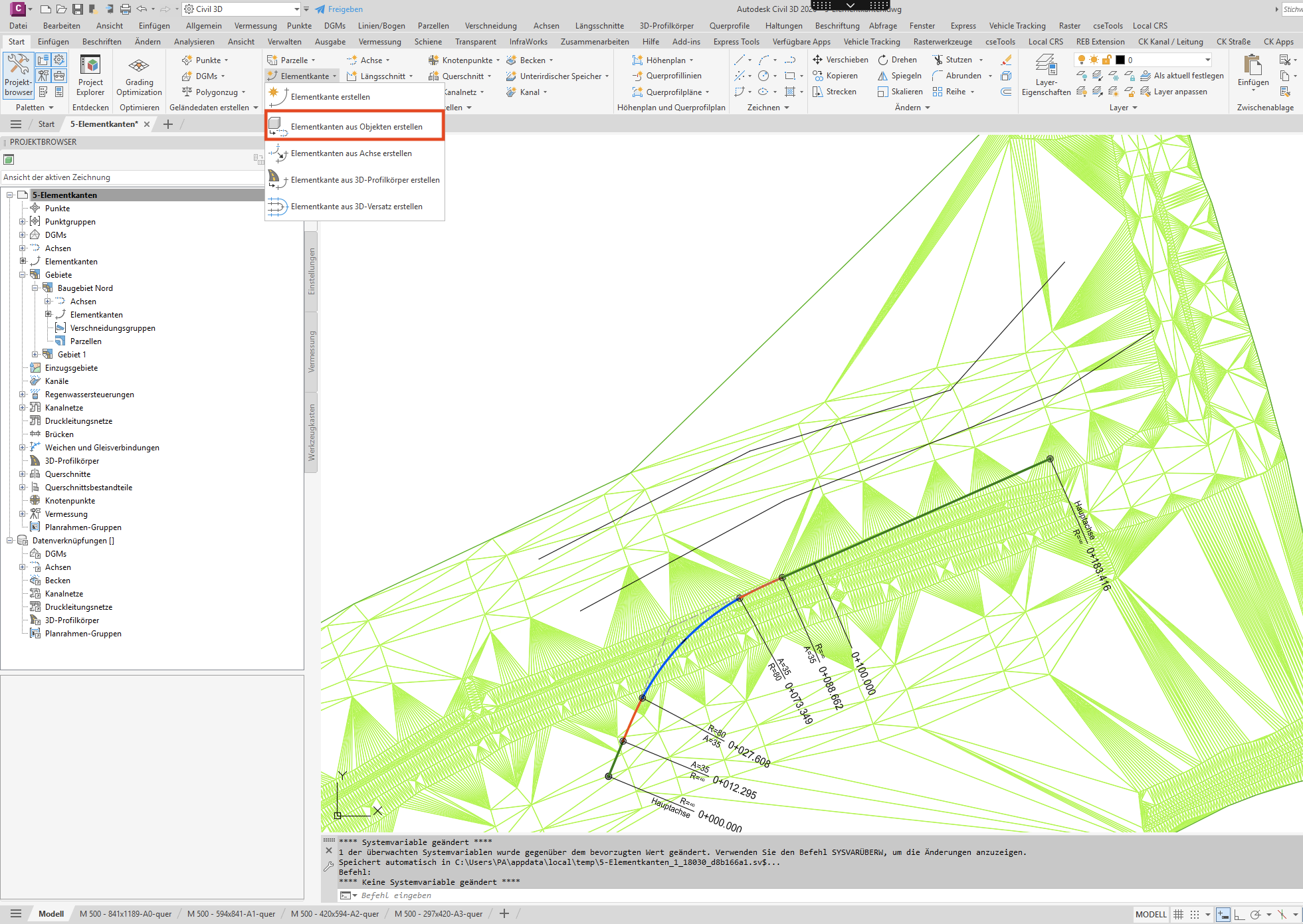Image resolution: width=1303 pixels, height=924 pixels.
Task: Click the green icon in Projektbrowser toolbar
Action: (x=9, y=159)
